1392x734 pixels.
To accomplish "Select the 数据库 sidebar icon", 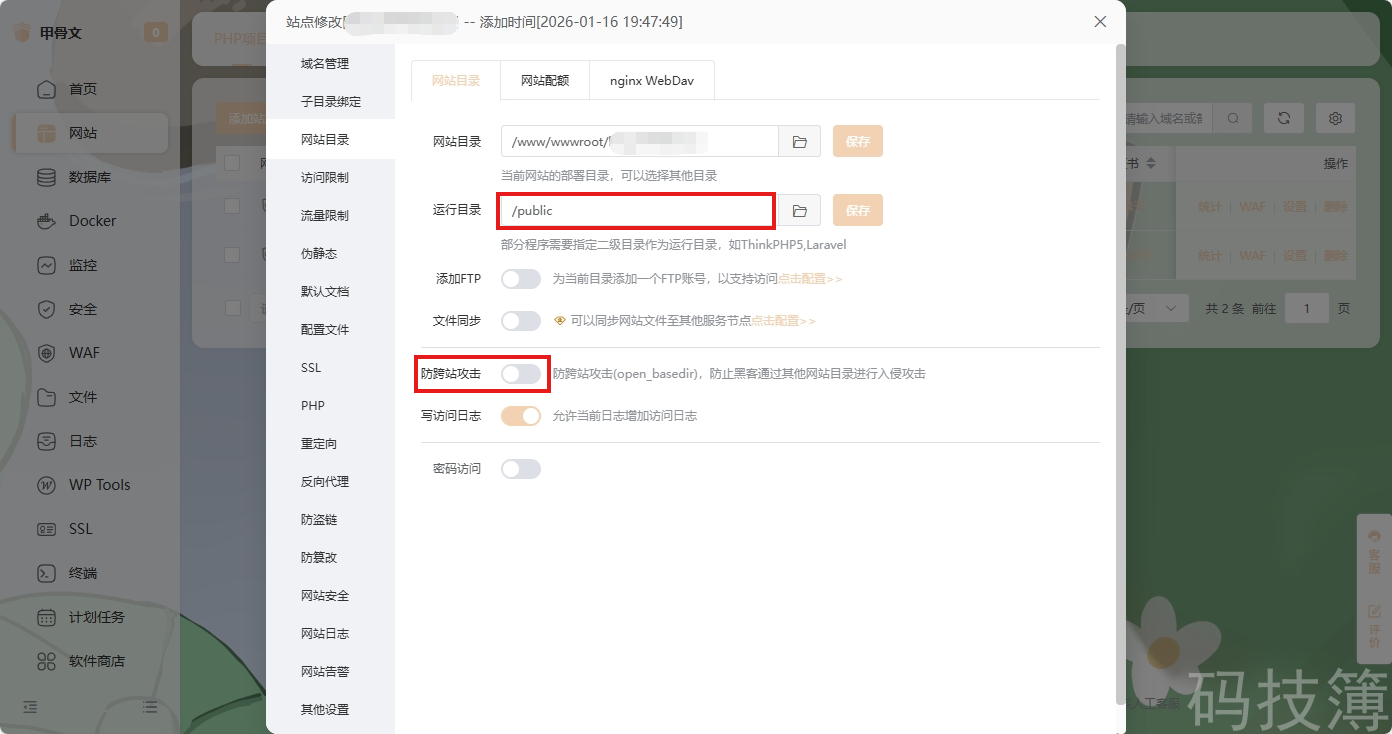I will 88,177.
